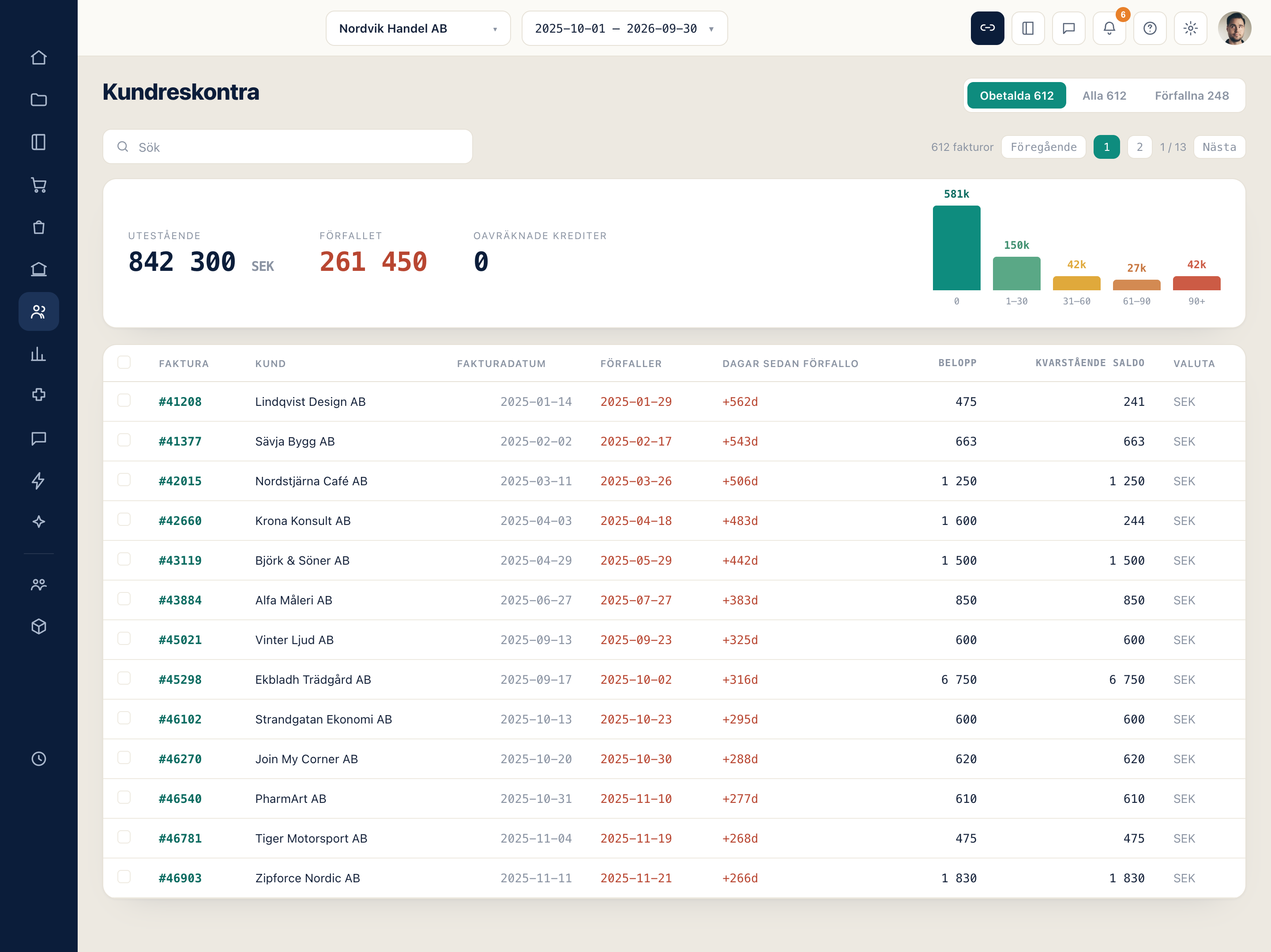Switch to the Förfallna 248 tab
The width and height of the screenshot is (1271, 952).
coord(1192,95)
